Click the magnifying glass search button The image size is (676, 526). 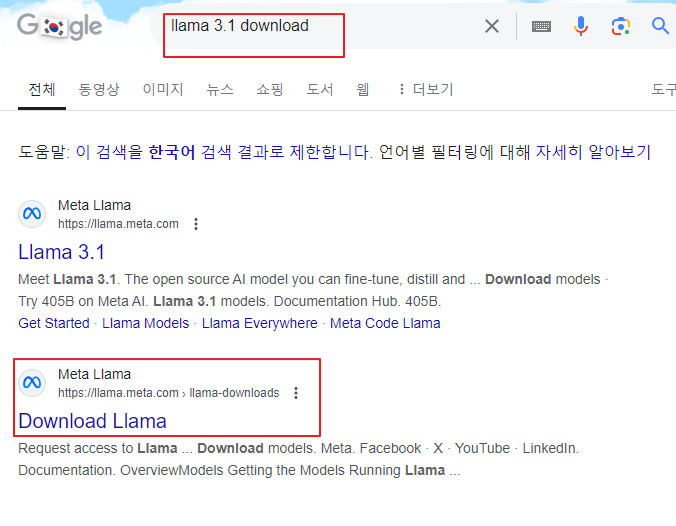(660, 26)
